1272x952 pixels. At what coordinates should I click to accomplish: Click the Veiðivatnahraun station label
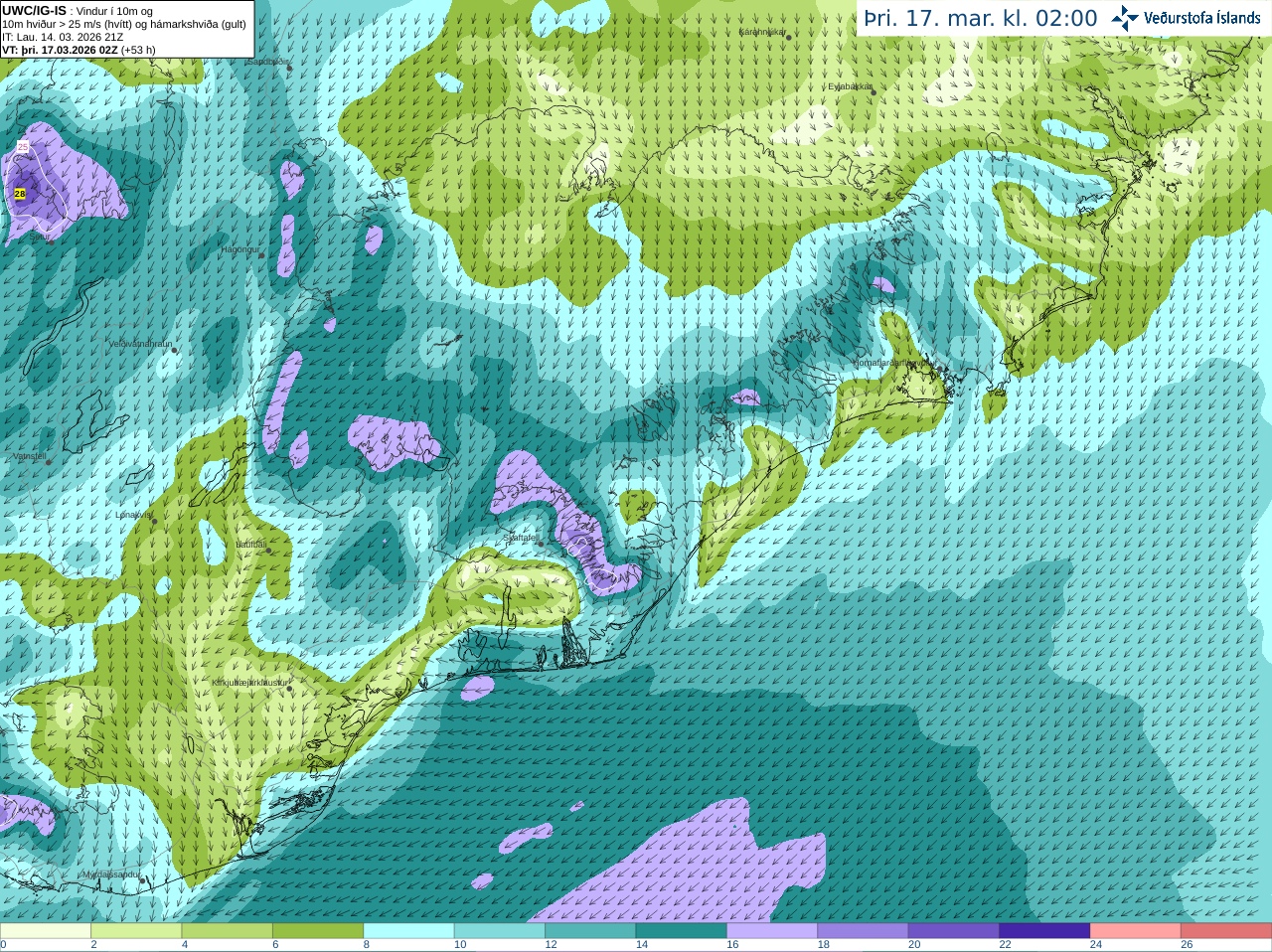pos(140,344)
